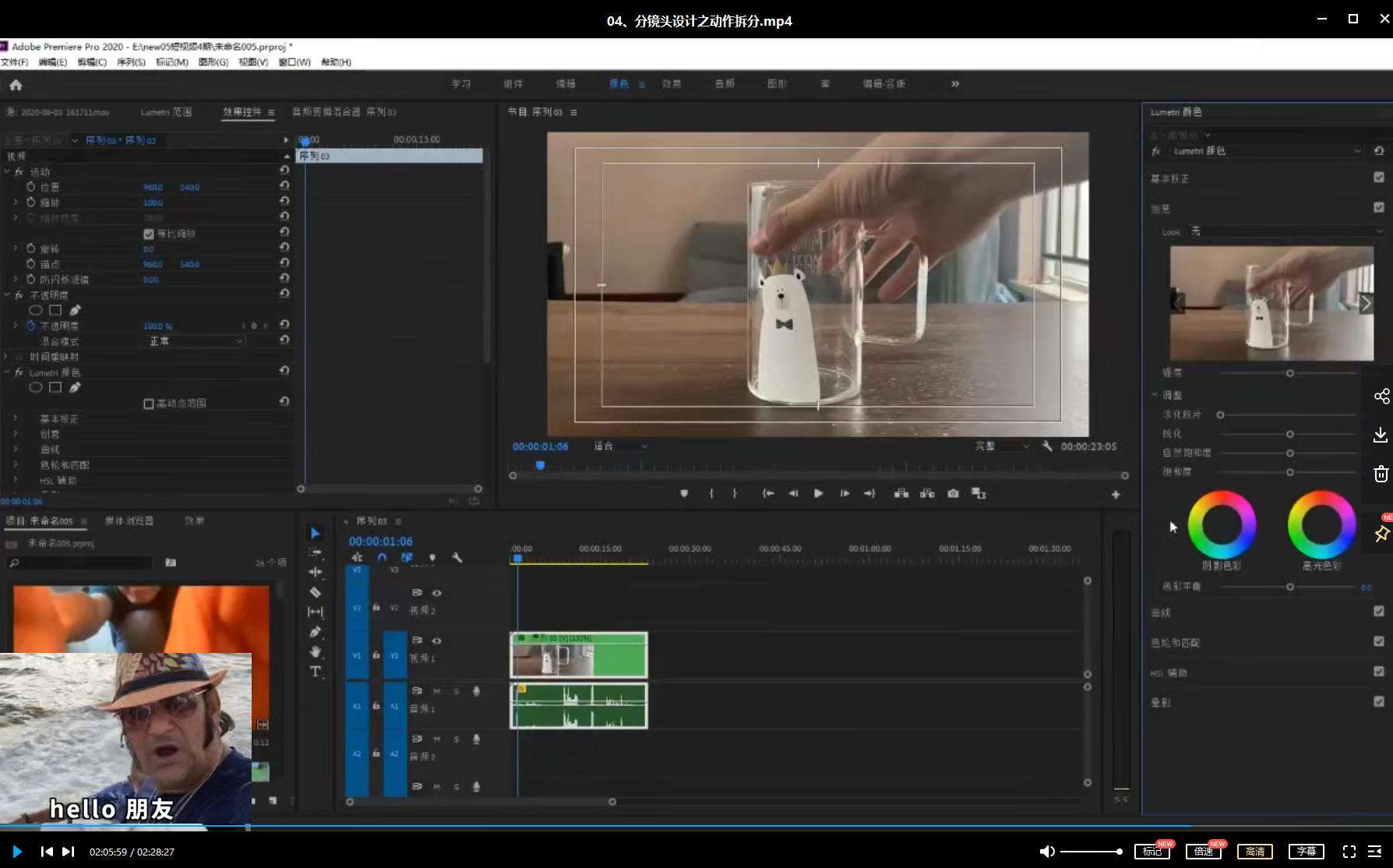This screenshot has width=1393, height=868.
Task: Click the video player fullscreen icon
Action: 1349,852
